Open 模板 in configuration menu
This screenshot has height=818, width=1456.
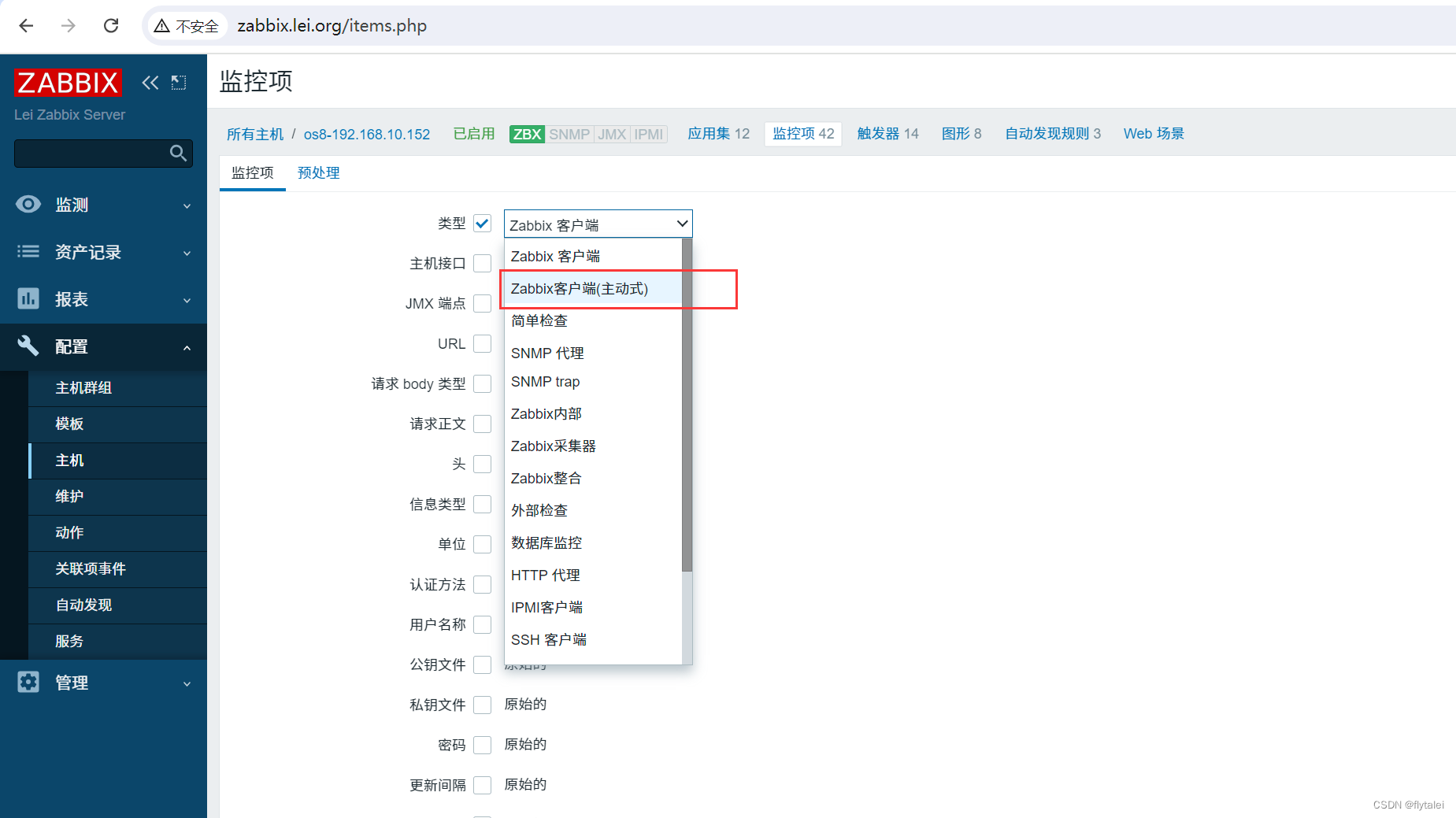click(x=118, y=424)
